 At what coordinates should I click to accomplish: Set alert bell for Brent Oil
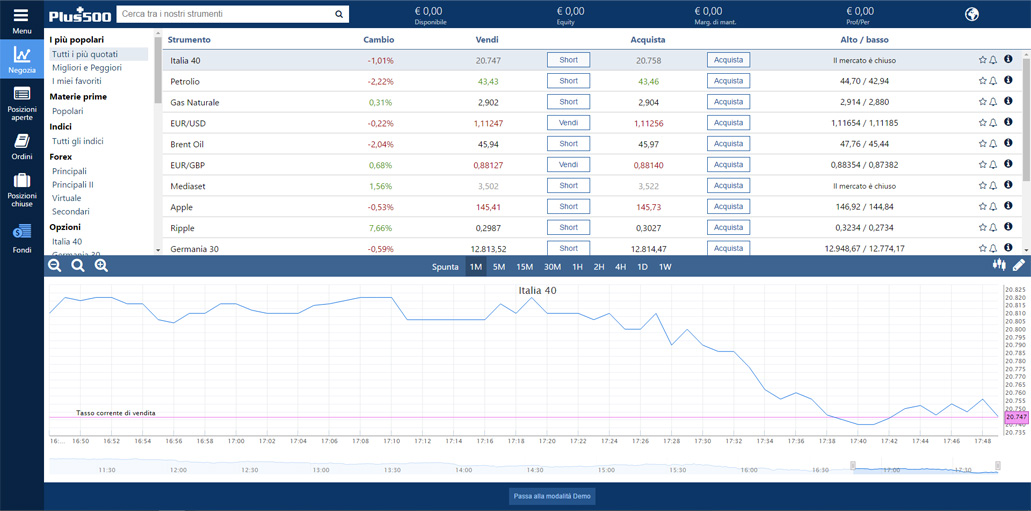tap(993, 143)
